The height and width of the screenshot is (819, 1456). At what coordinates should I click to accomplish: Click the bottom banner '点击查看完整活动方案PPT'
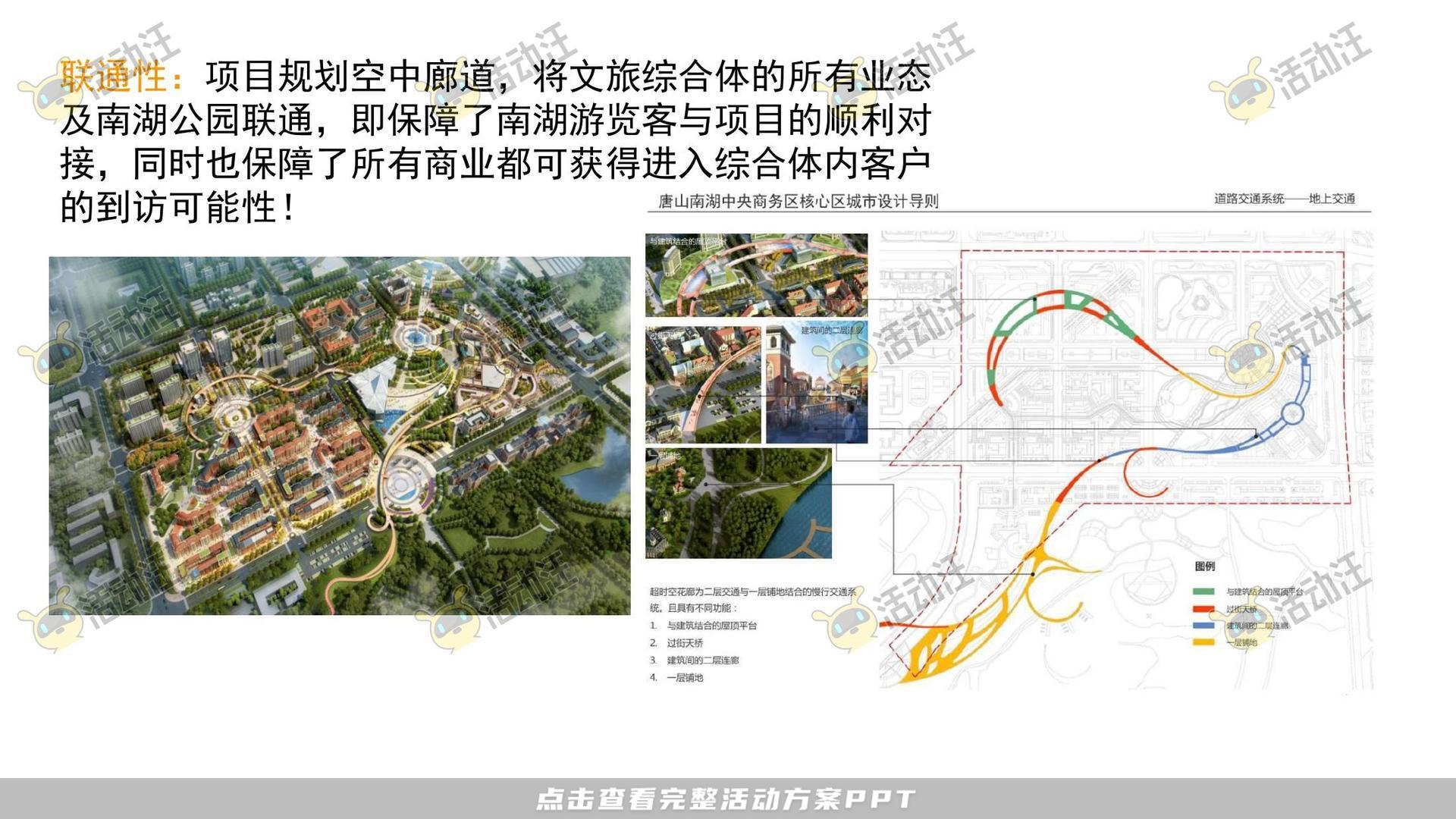point(726,799)
